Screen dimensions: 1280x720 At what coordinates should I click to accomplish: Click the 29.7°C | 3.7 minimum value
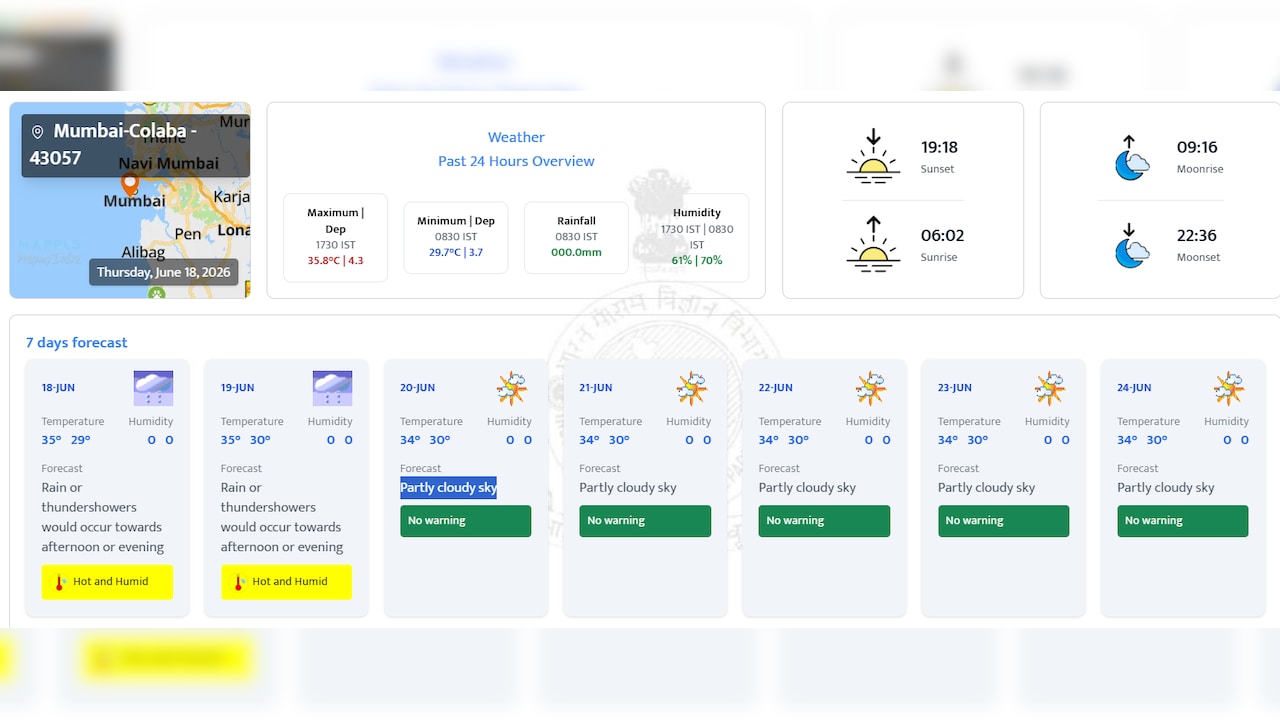[456, 253]
